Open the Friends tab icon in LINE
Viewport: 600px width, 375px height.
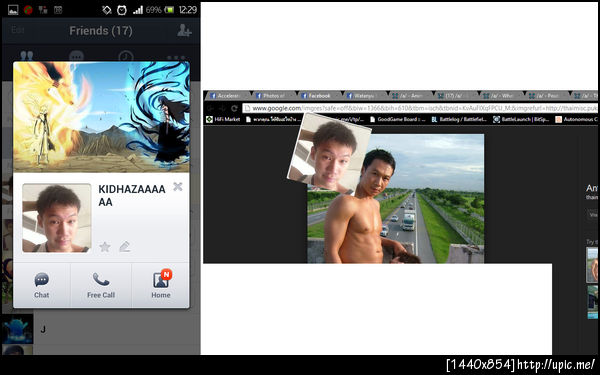(26, 56)
